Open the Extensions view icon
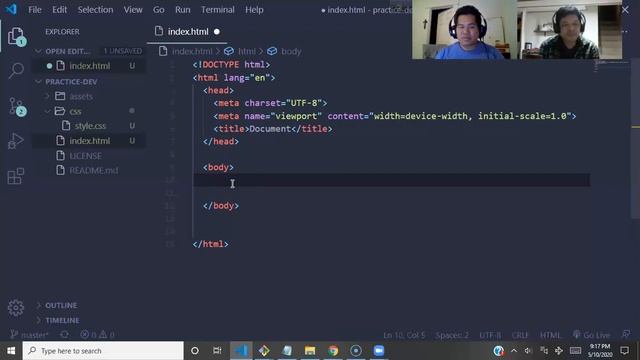This screenshot has width=640, height=360. (16, 176)
